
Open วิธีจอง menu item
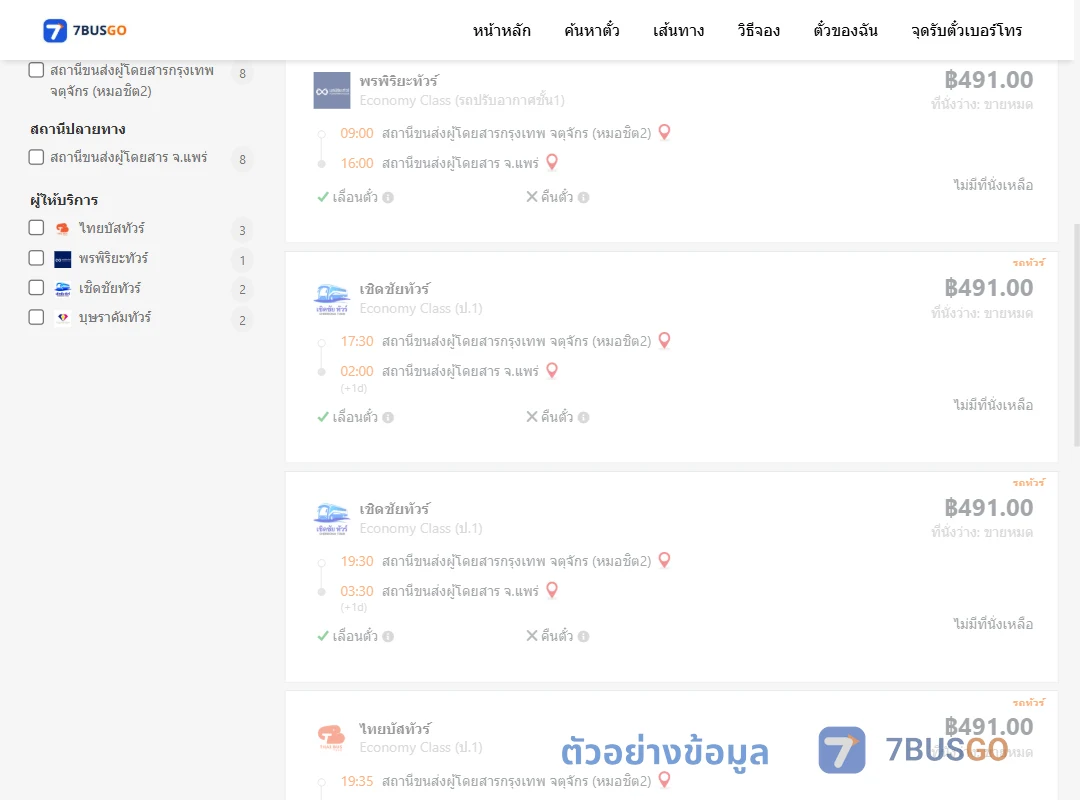[x=758, y=30]
